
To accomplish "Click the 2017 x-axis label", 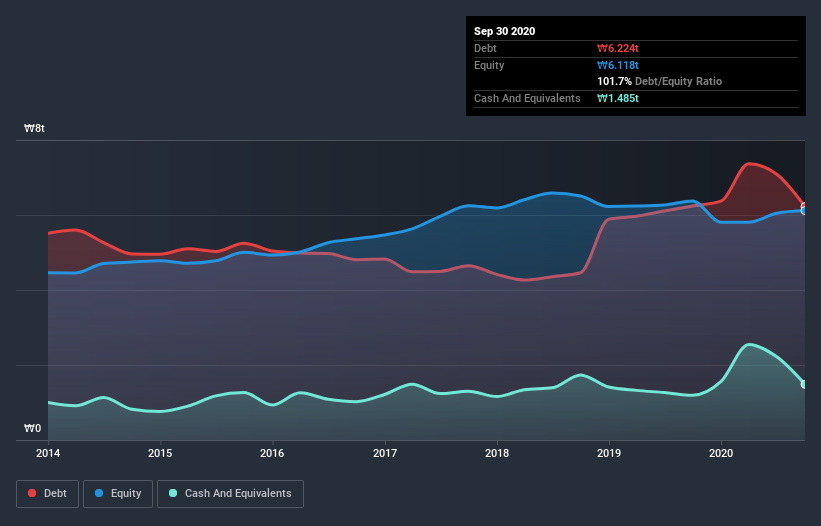I will pyautogui.click(x=385, y=453).
